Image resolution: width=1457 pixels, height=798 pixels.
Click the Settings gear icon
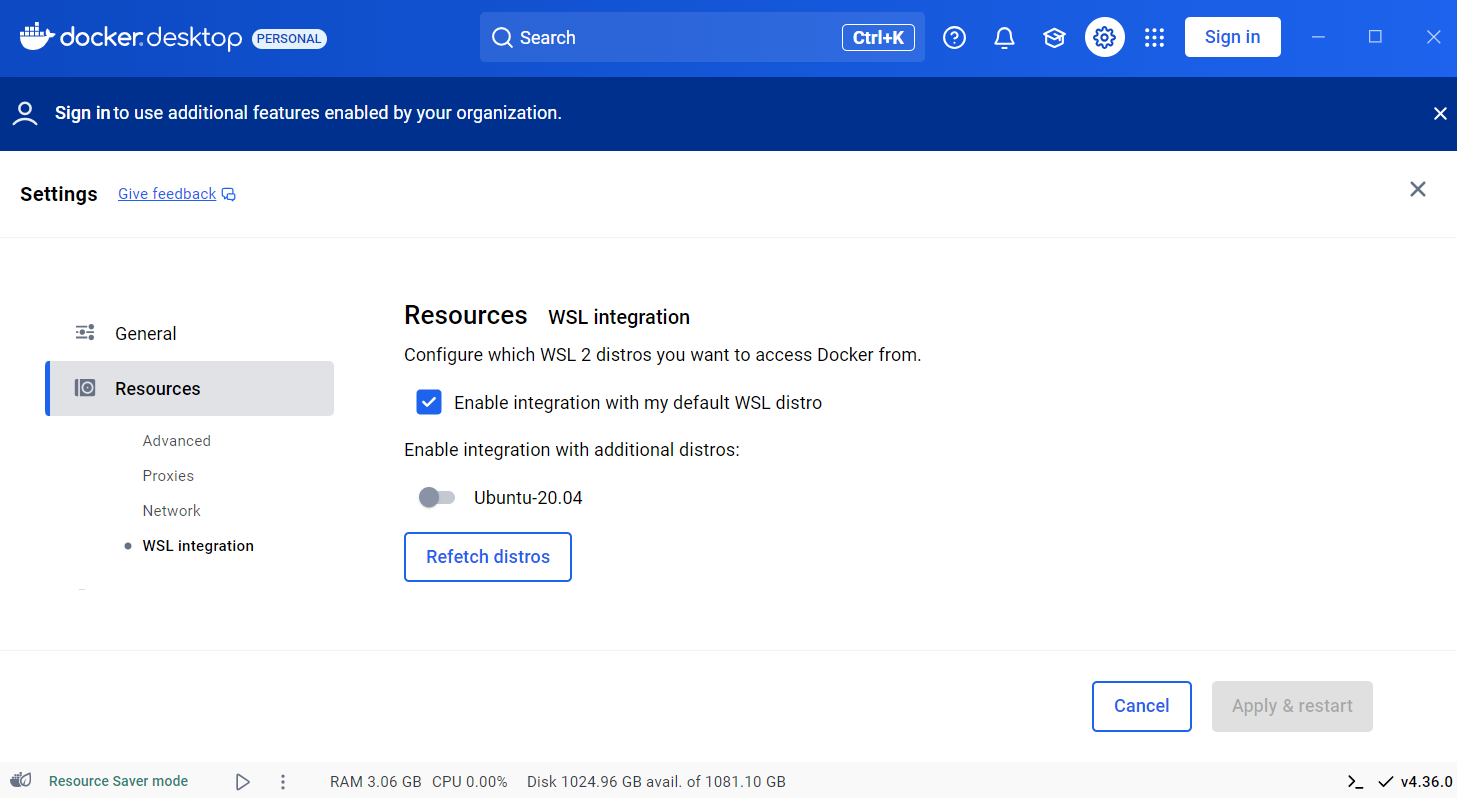pos(1104,37)
